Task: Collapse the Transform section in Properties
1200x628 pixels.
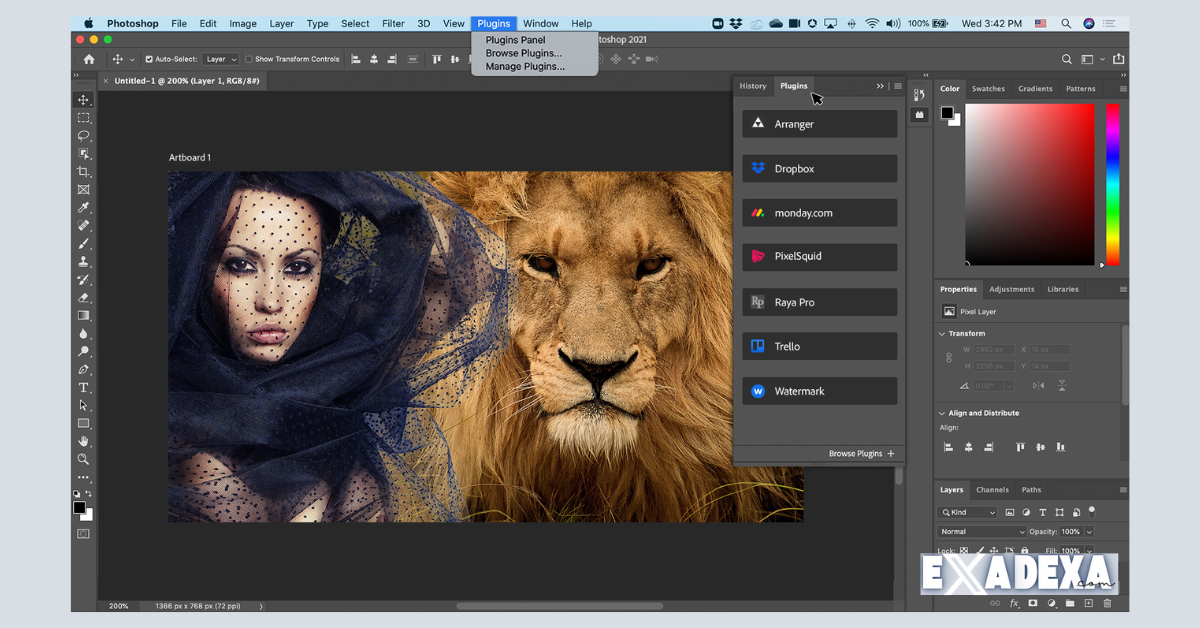Action: 941,333
